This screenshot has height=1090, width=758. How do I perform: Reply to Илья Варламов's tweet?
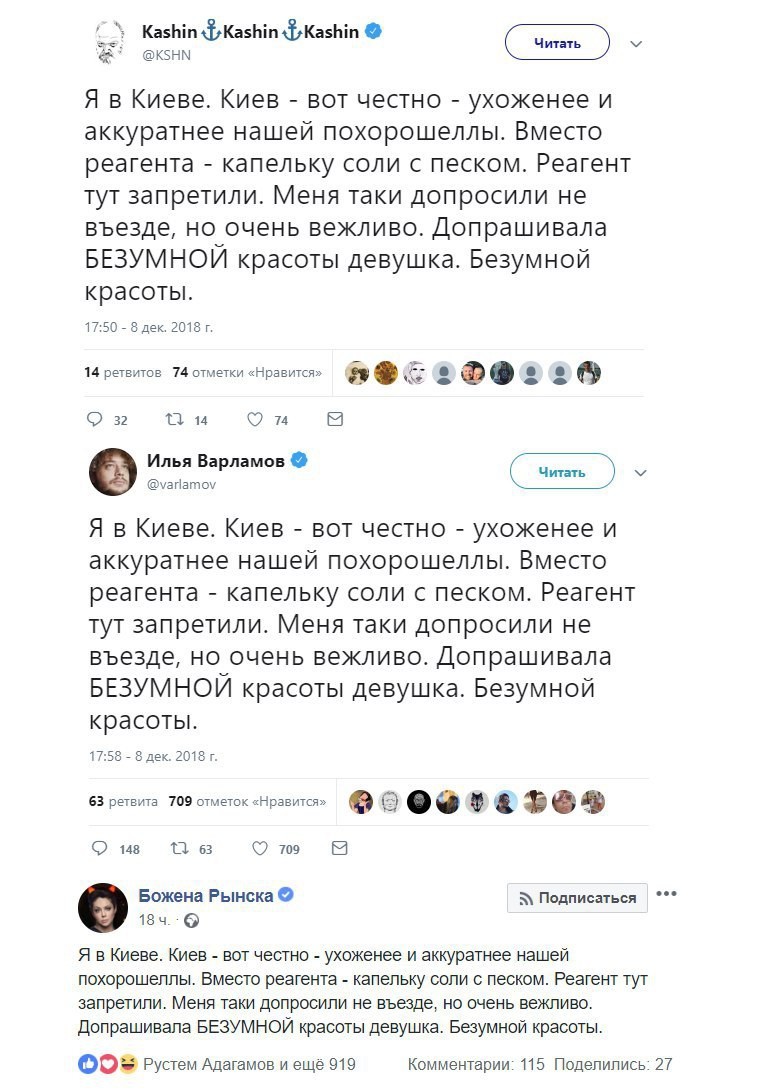98,848
